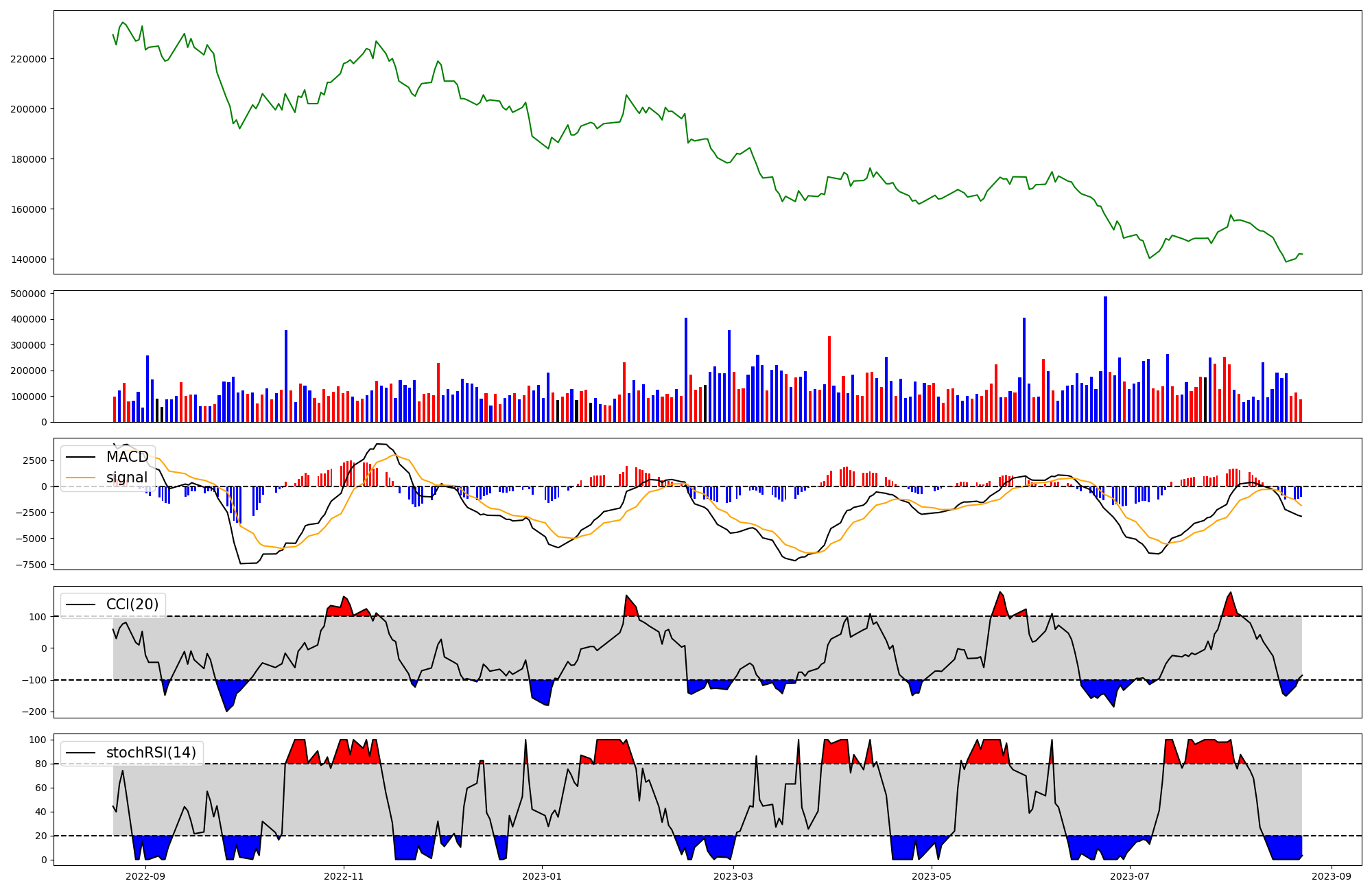Click the 500000 volume axis label
The height and width of the screenshot is (892, 1372).
pos(29,294)
